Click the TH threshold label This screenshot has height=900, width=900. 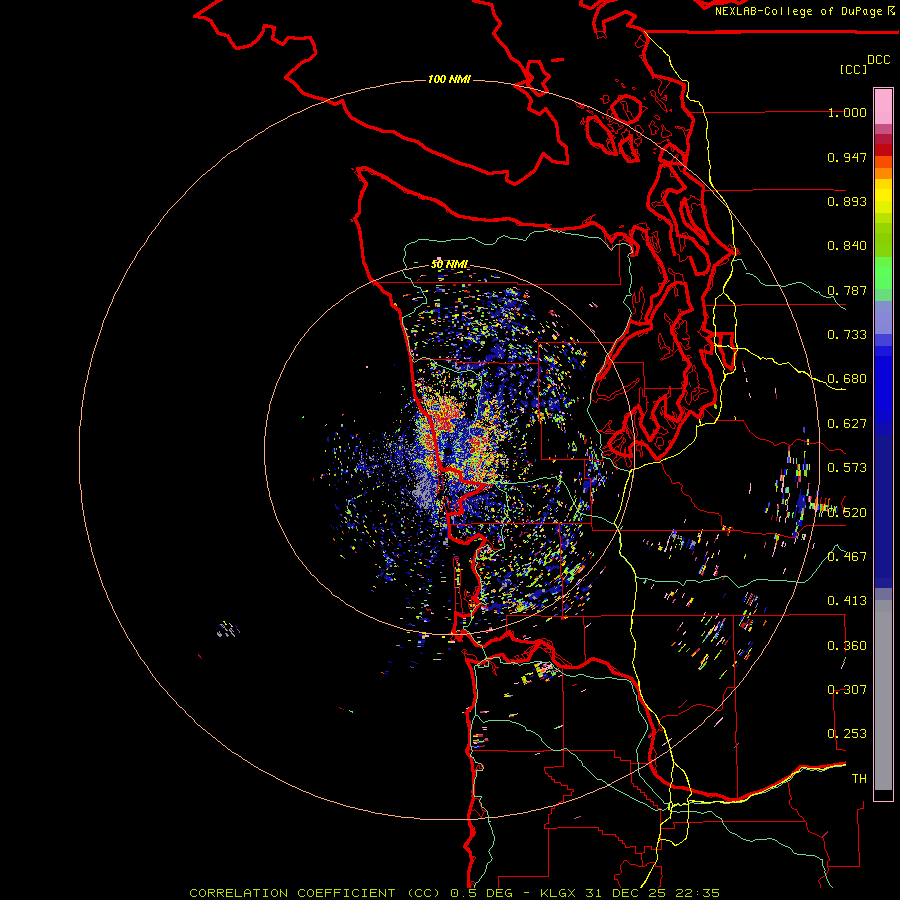pyautogui.click(x=859, y=778)
